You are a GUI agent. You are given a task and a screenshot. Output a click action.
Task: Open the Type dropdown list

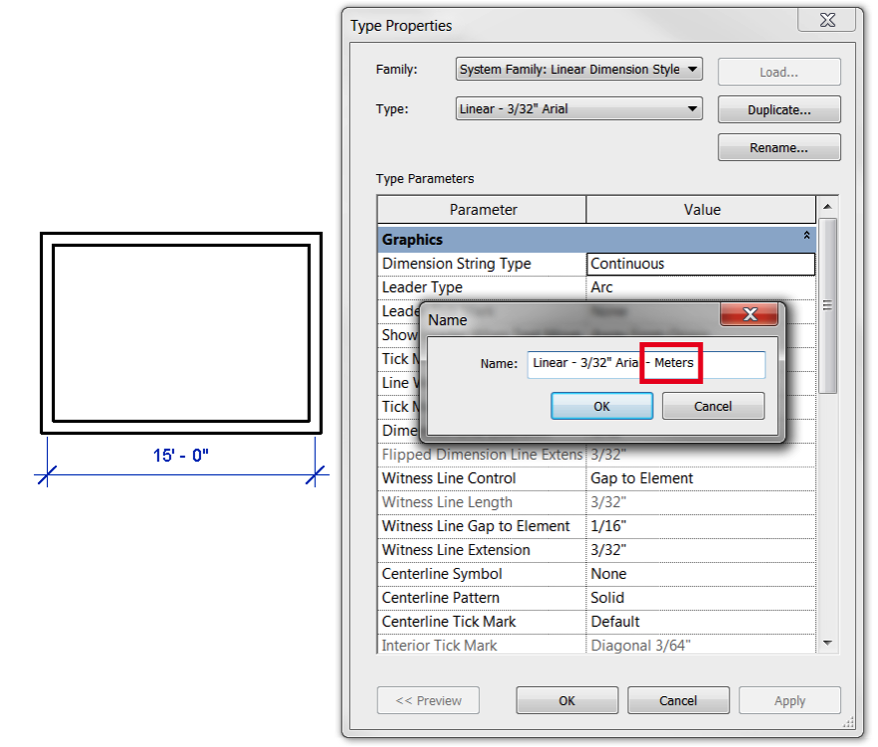tap(692, 109)
